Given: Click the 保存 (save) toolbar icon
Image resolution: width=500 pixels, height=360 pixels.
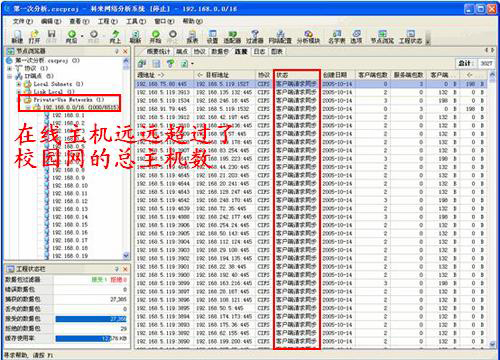Looking at the screenshot, I should pyautogui.click(x=51, y=37).
